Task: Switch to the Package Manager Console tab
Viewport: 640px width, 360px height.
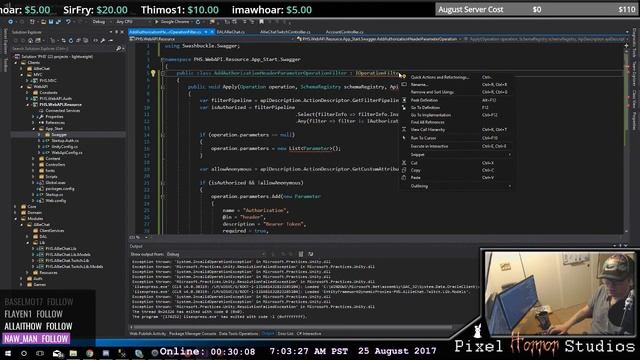Action: click(192, 334)
